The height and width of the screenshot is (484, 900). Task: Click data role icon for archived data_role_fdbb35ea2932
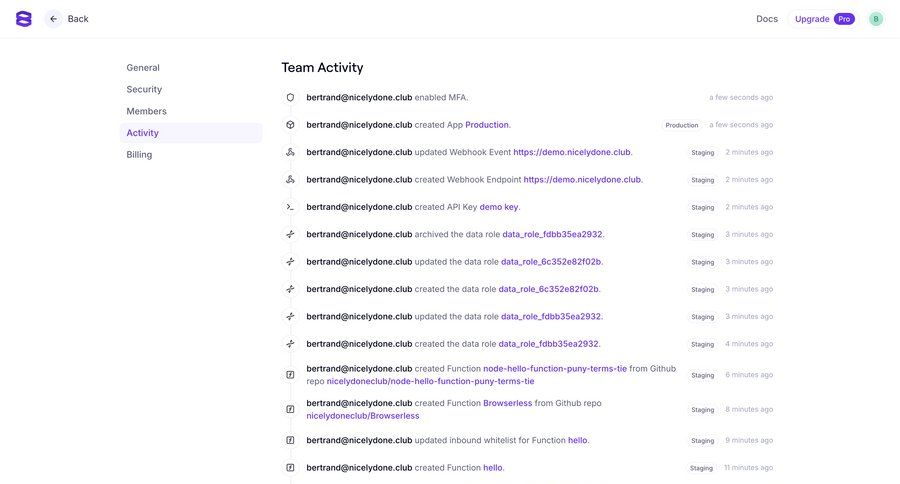click(290, 234)
